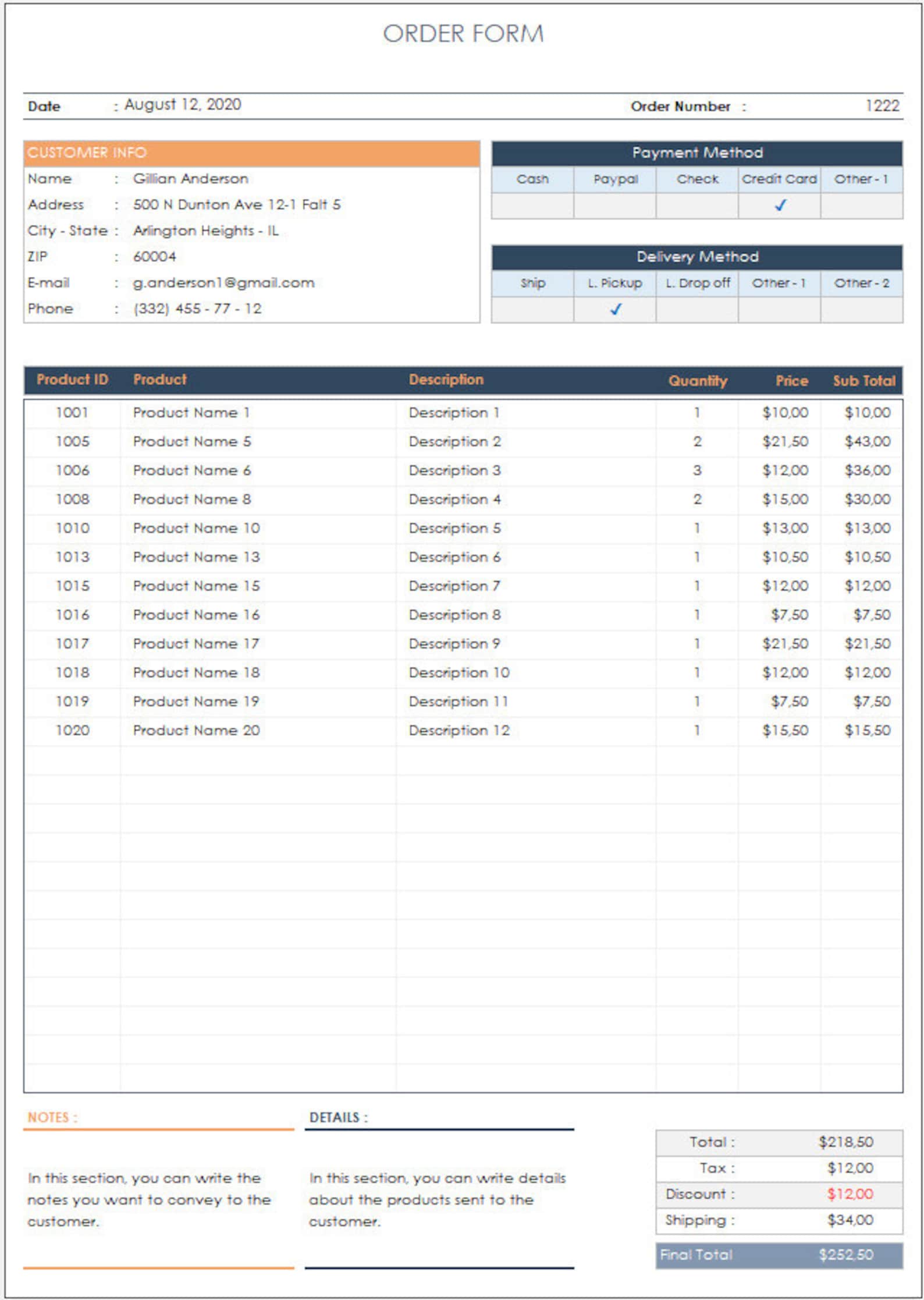Screen dimensions: 924x1300
Task: Select the date value August 12, 2020
Action: [183, 105]
